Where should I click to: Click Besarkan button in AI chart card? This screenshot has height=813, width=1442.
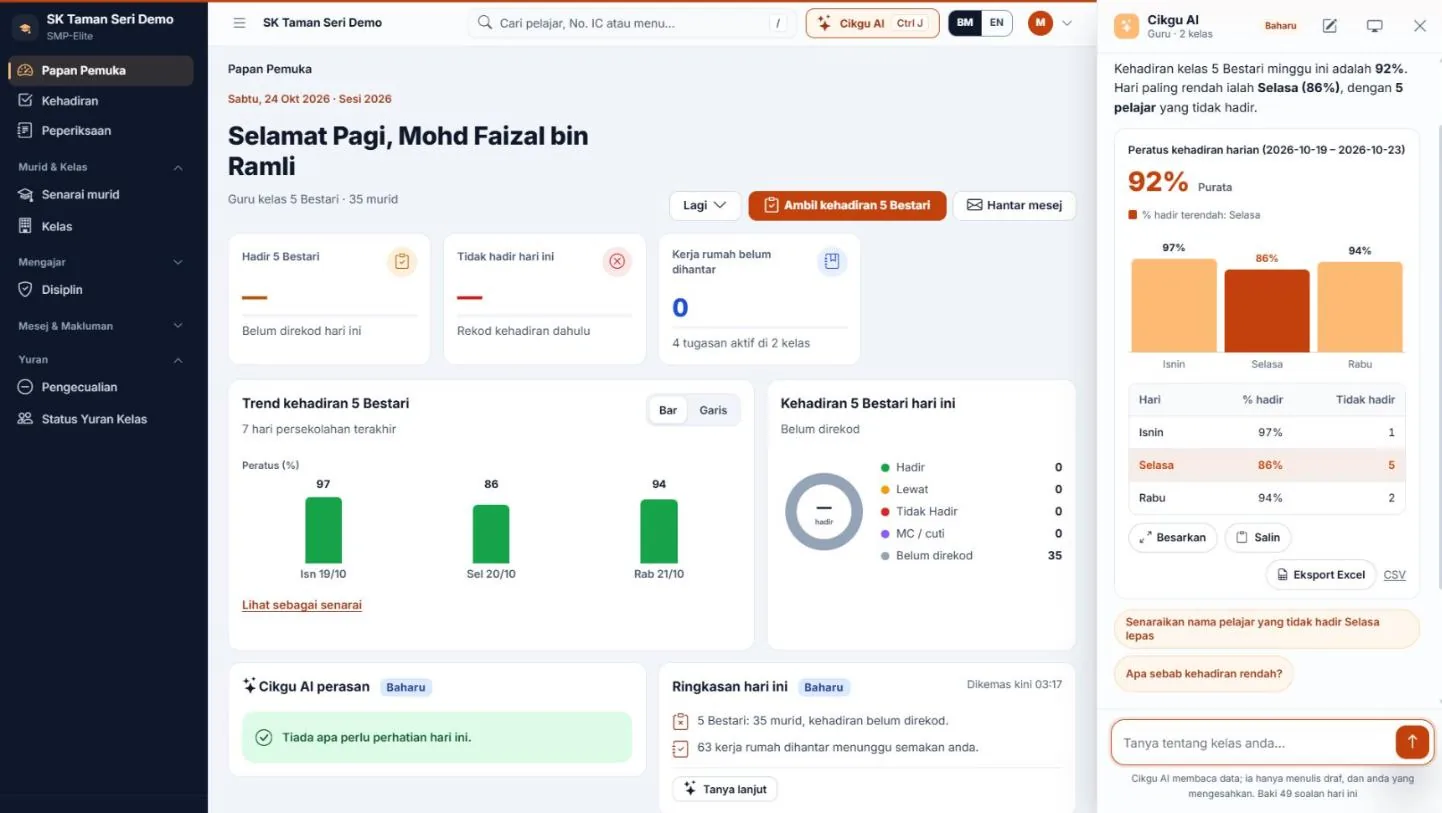pos(1173,537)
